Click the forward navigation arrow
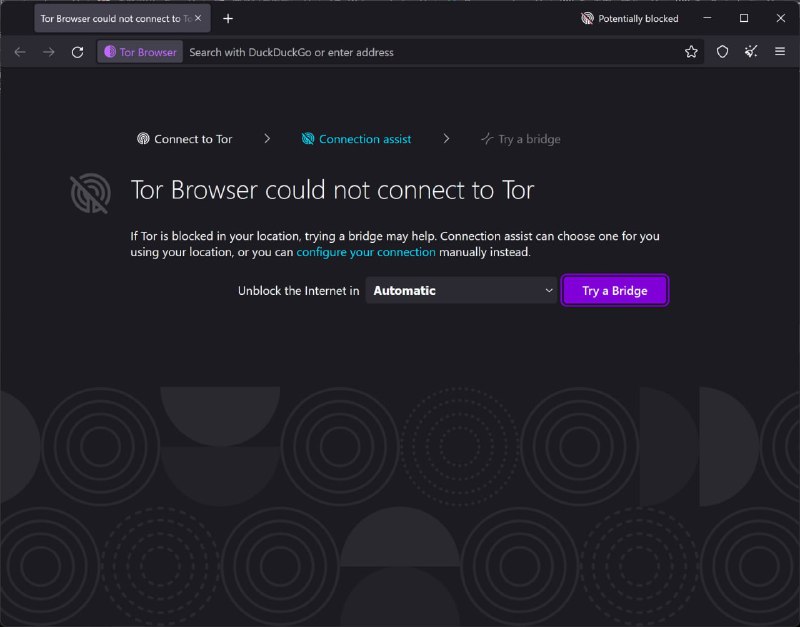Screen dimensions: 800x627 click(x=47, y=51)
